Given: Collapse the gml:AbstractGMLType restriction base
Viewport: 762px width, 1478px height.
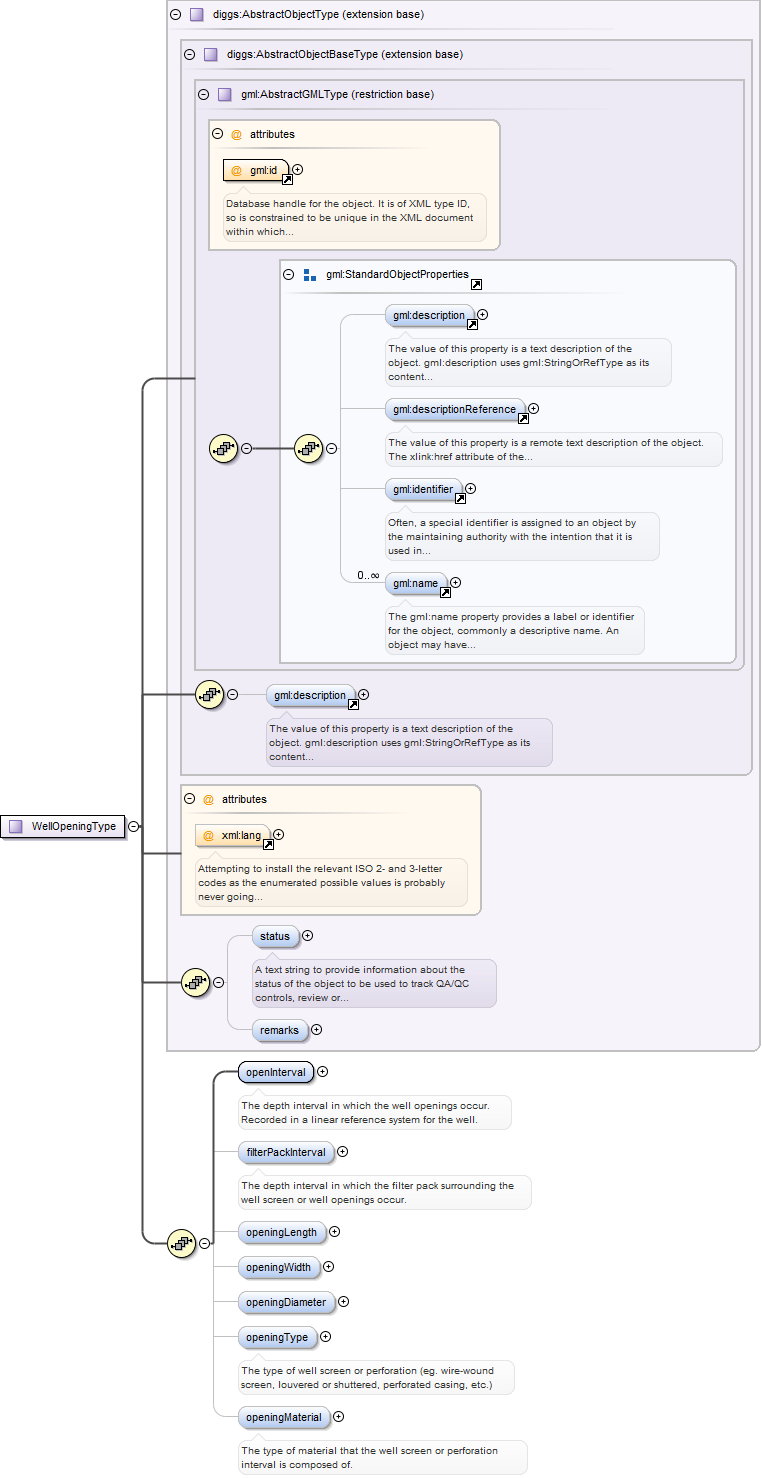Looking at the screenshot, I should pos(204,95).
